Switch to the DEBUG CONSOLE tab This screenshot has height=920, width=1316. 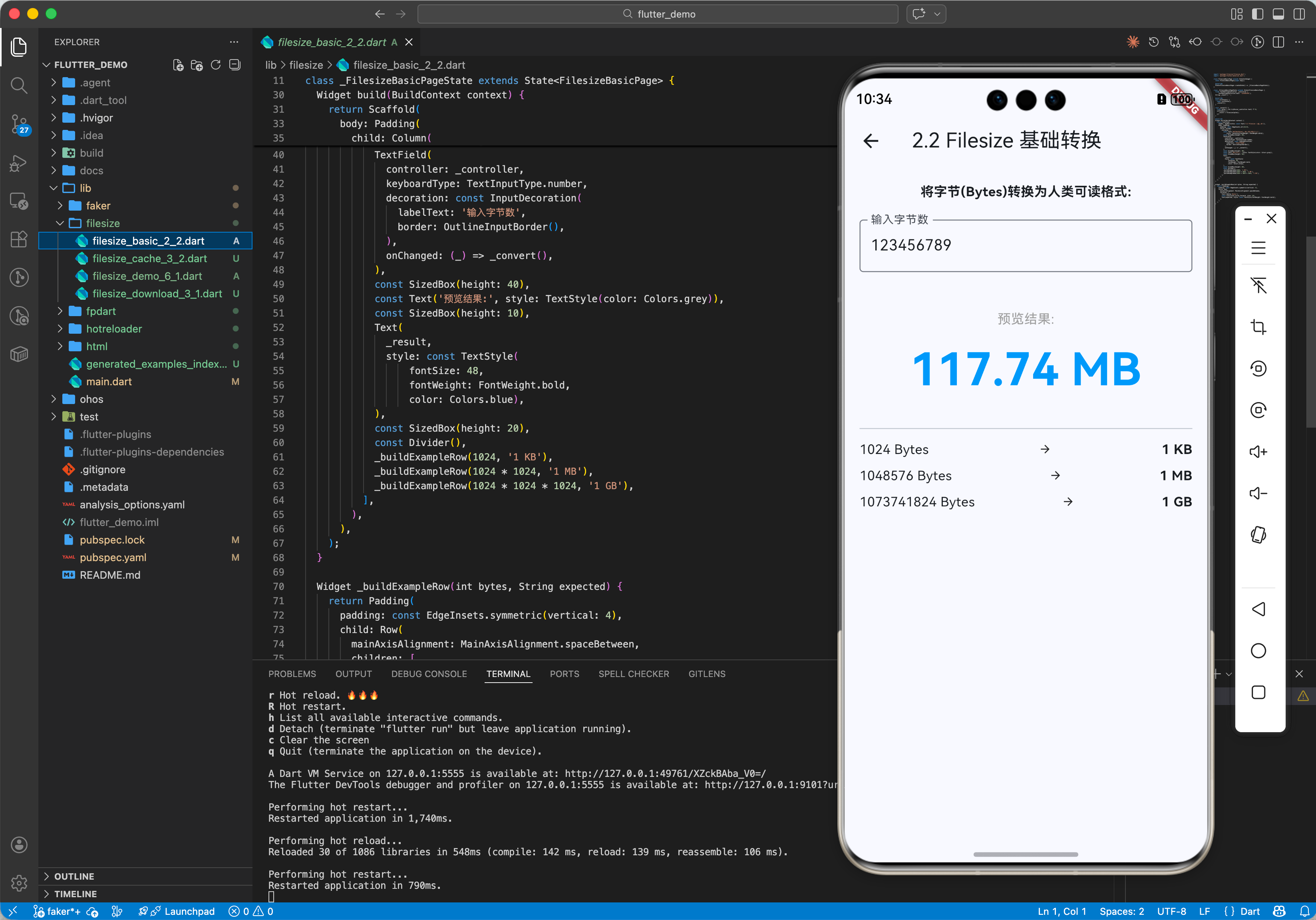click(x=429, y=673)
